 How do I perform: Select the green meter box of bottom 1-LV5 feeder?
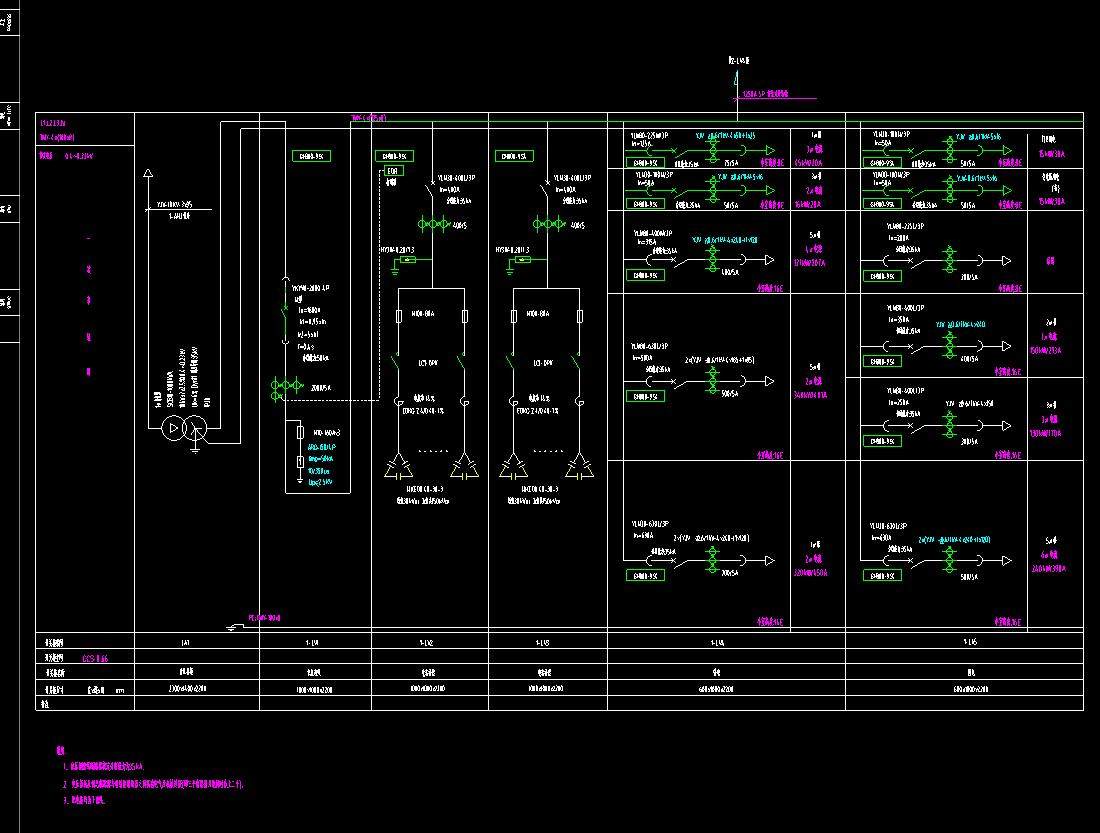[x=881, y=575]
